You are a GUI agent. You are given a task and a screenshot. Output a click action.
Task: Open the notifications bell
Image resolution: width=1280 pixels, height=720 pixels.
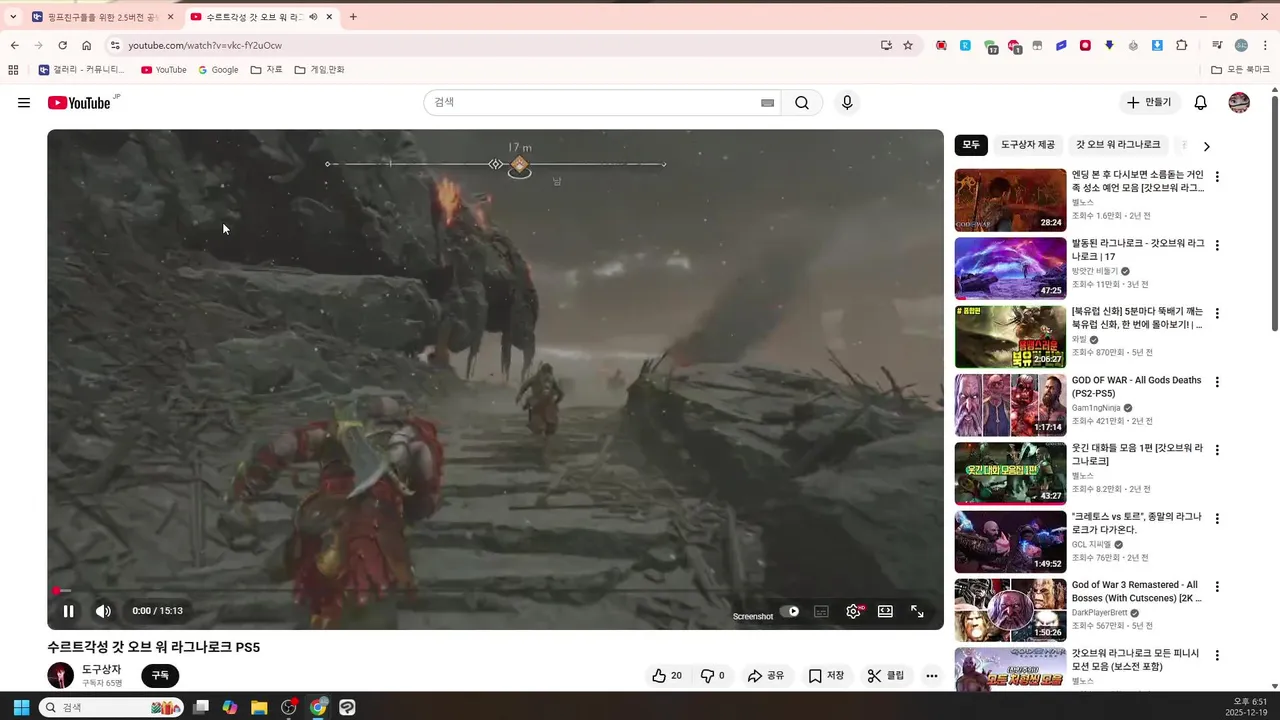(x=1201, y=102)
